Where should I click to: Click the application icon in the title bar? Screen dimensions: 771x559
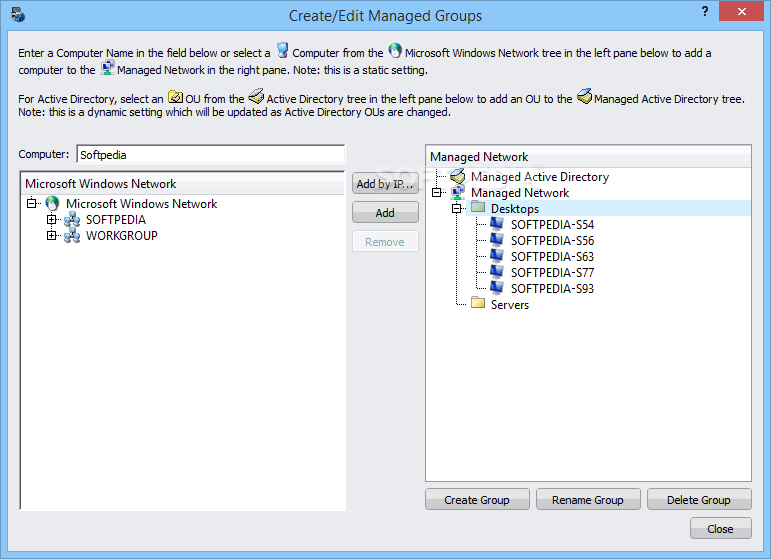coord(18,15)
